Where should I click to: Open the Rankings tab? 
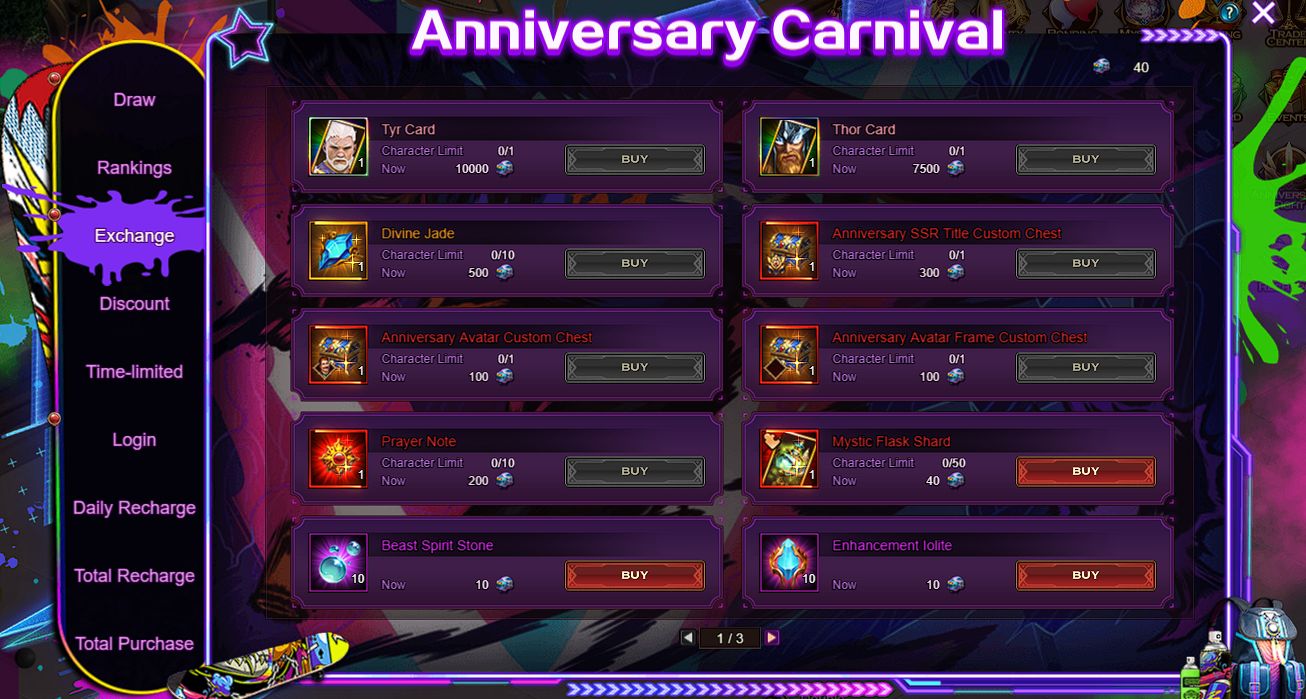coord(134,168)
